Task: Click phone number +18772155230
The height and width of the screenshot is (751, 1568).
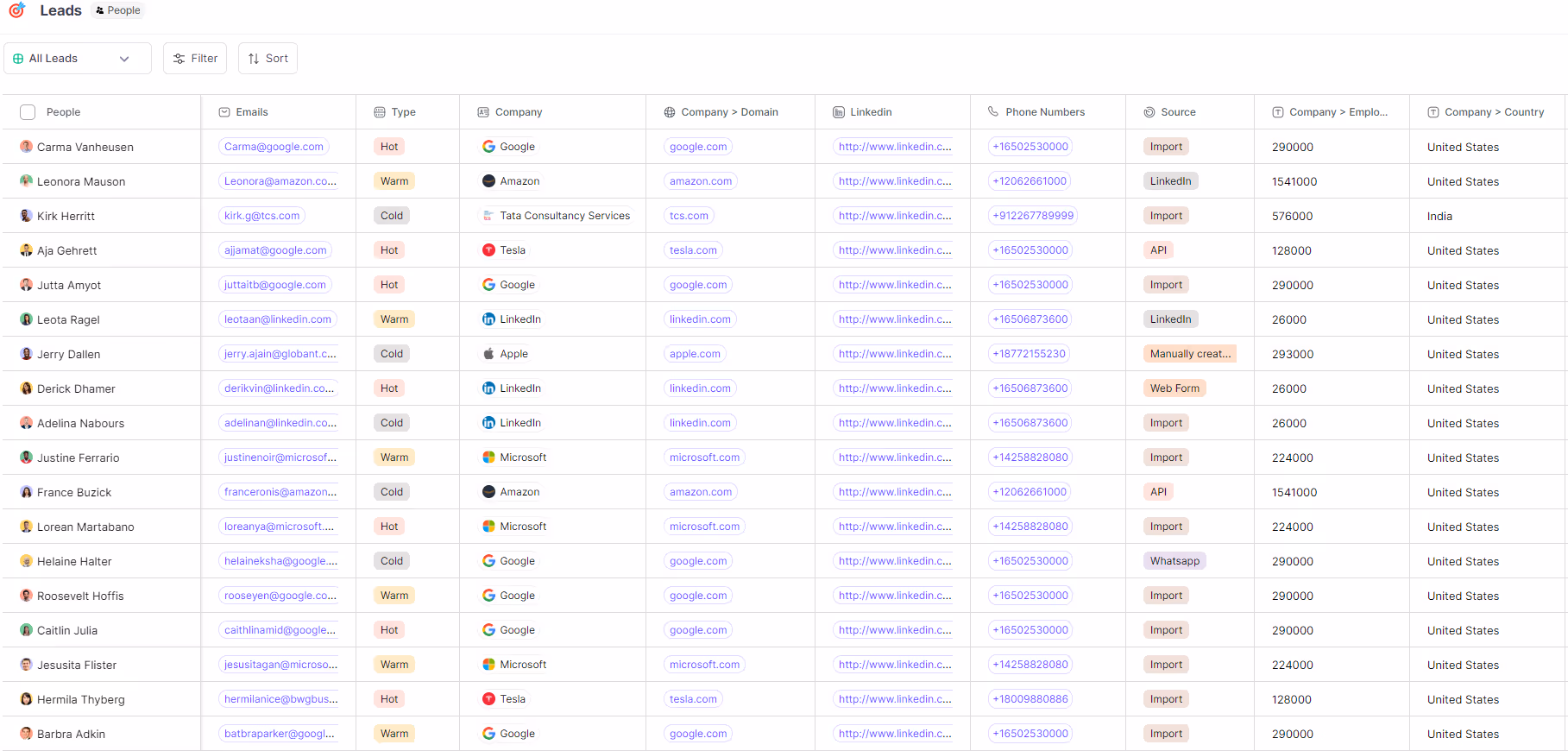Action: click(1029, 354)
